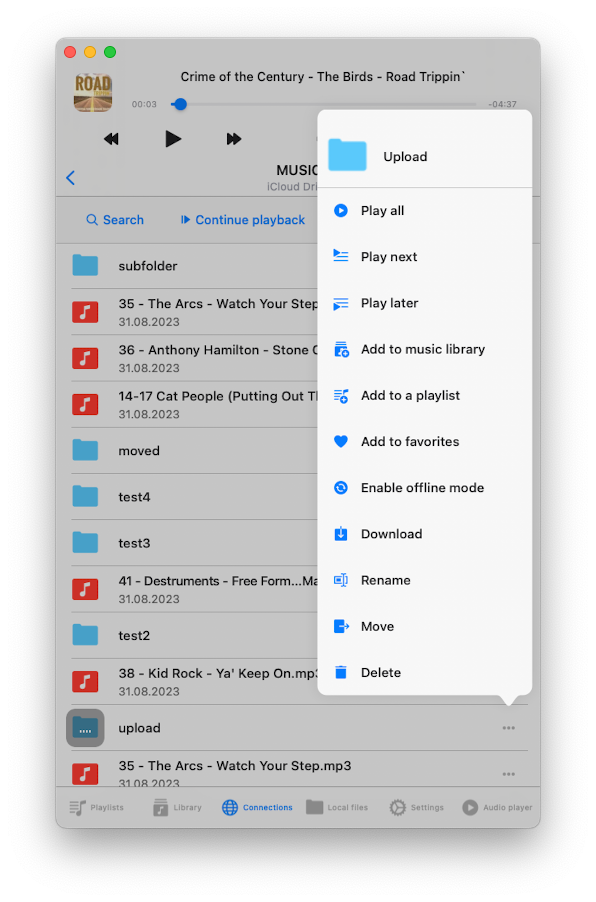Open the moved folder icon

pos(85,450)
